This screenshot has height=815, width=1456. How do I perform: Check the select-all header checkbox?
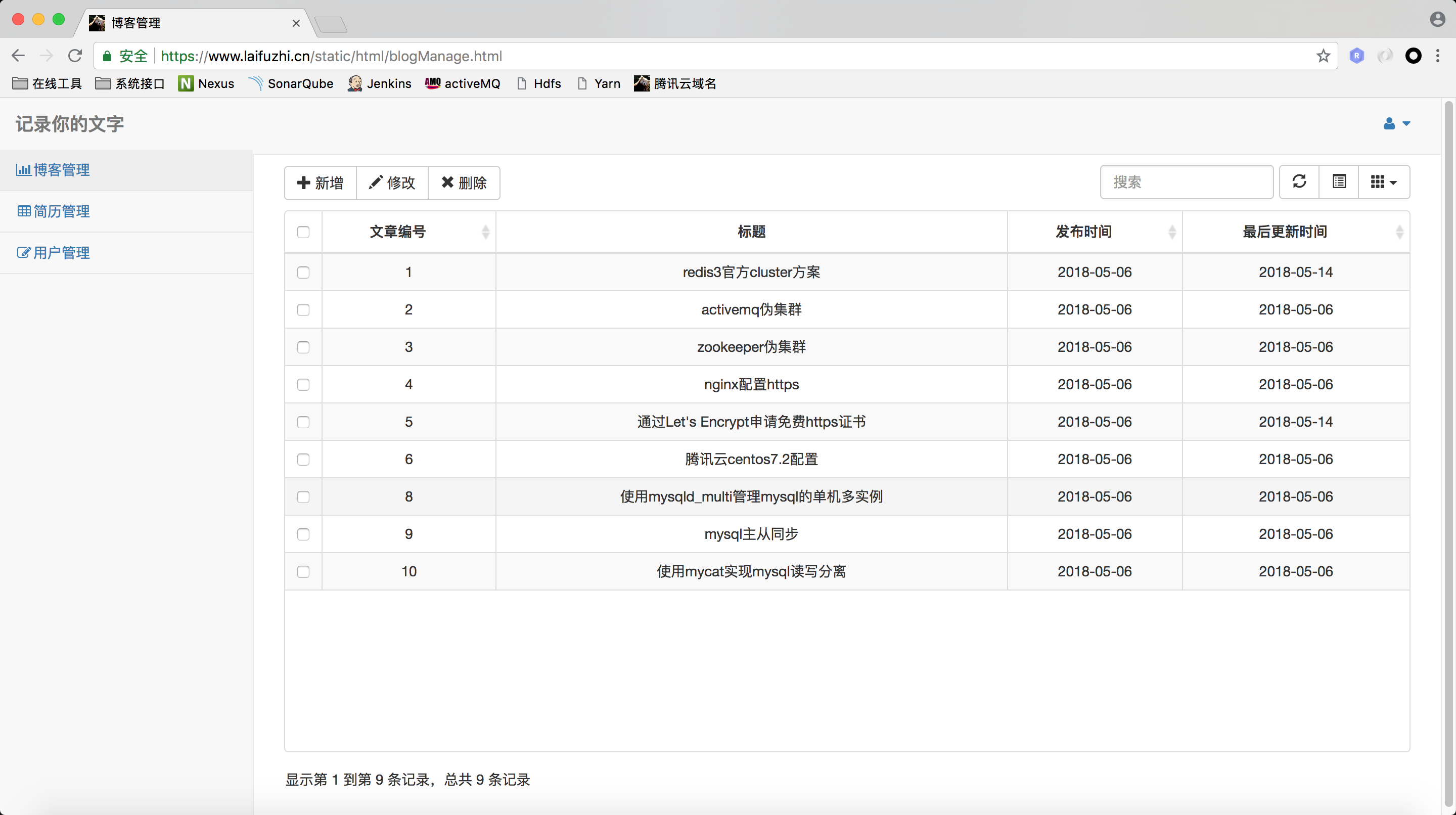303,232
